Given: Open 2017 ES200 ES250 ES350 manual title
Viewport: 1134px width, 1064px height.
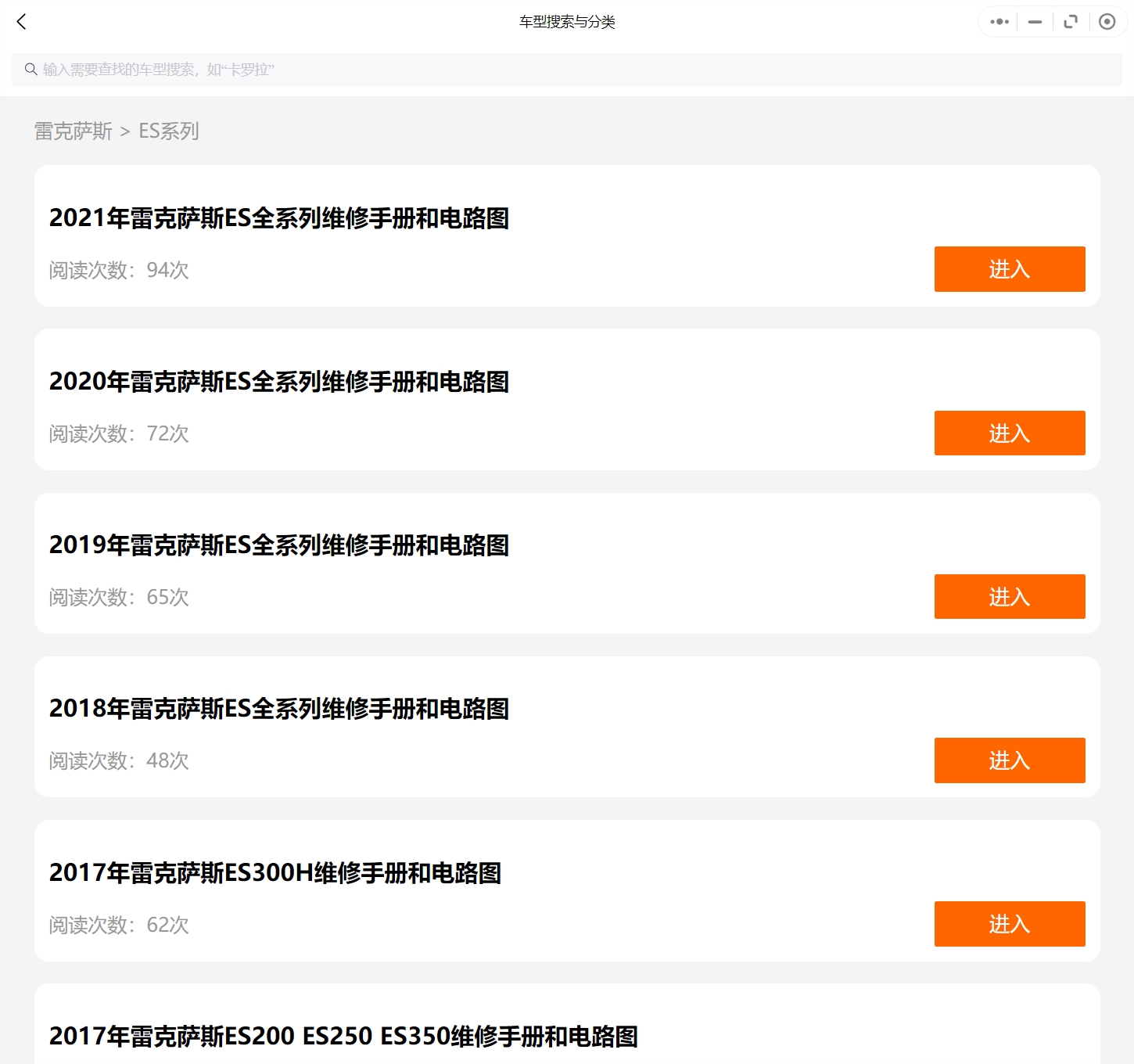Looking at the screenshot, I should point(343,1037).
